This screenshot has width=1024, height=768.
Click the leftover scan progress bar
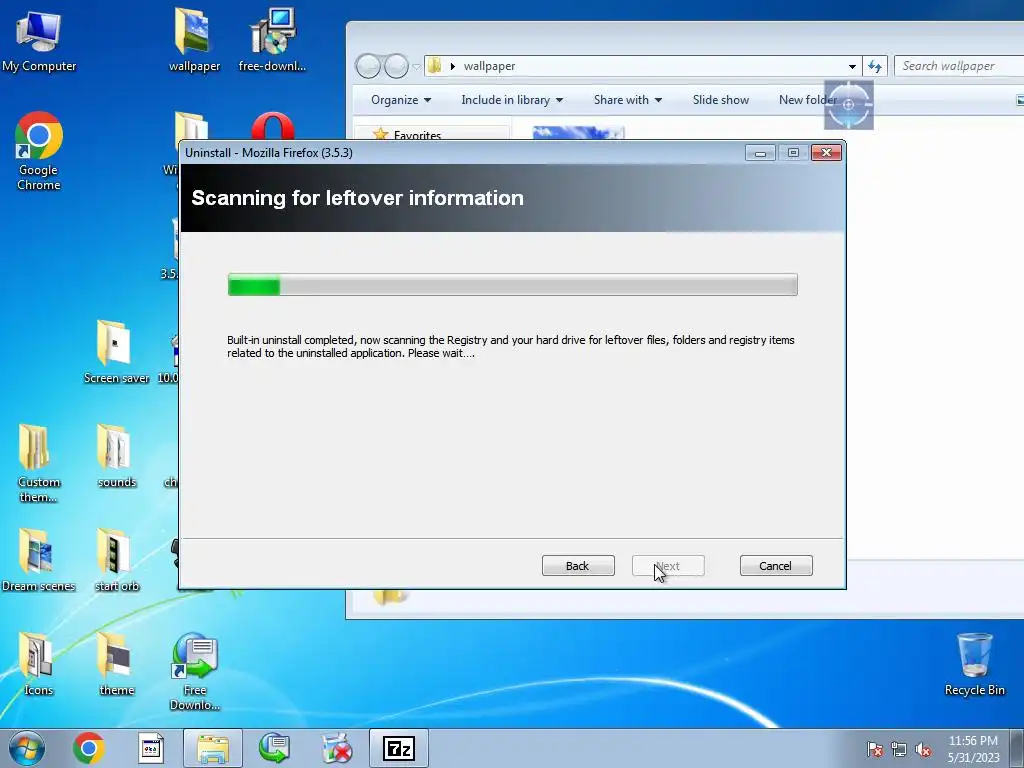pyautogui.click(x=513, y=285)
